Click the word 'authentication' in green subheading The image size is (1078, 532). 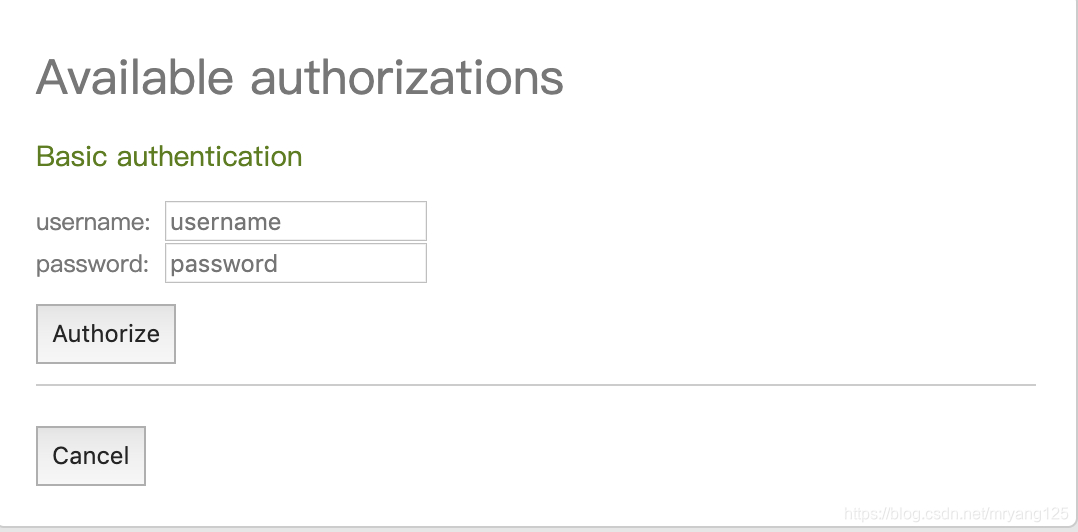pyautogui.click(x=210, y=157)
